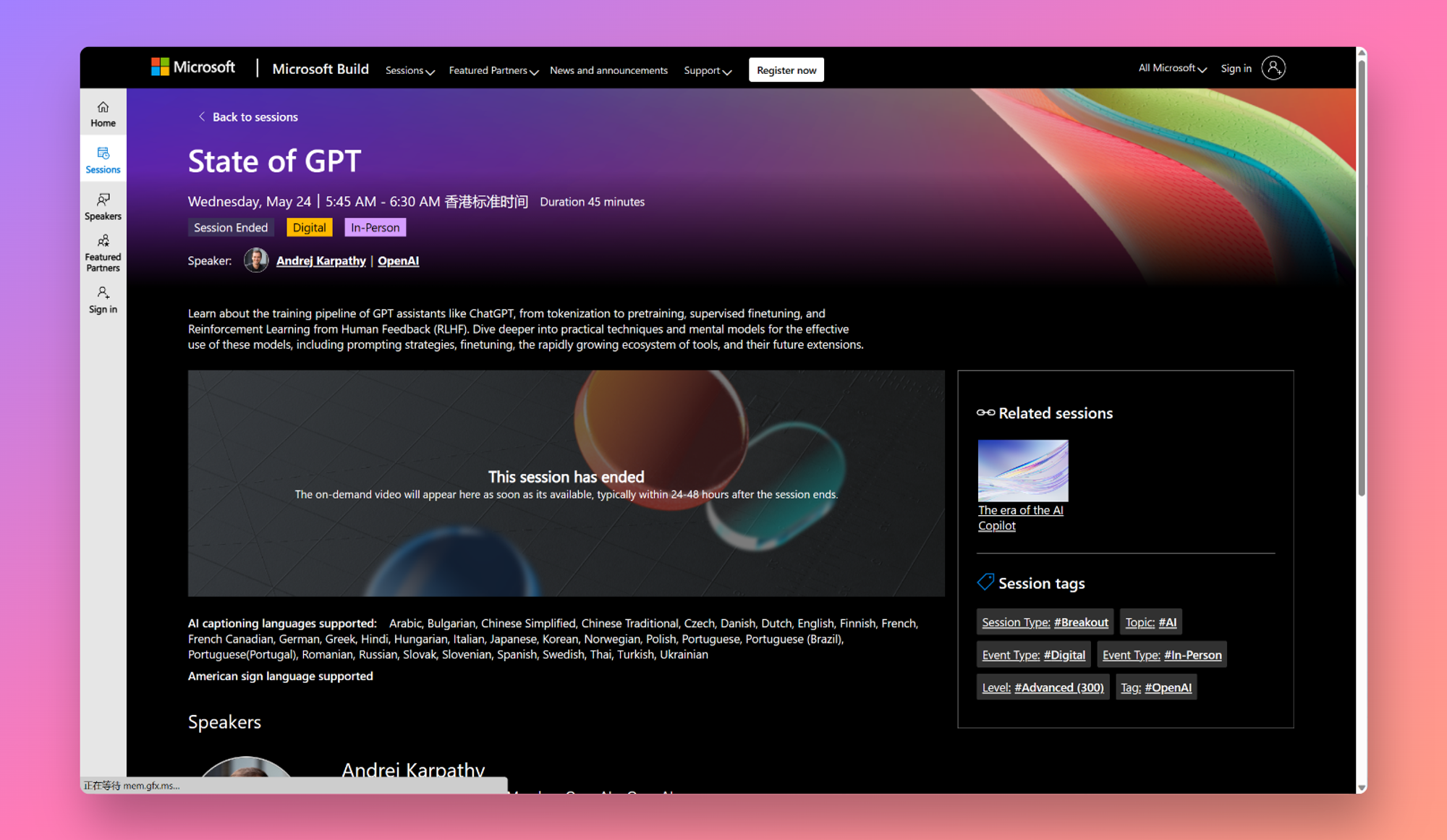Select the Level #Advanced (300) tag
Viewport: 1447px width, 840px height.
[x=1043, y=687]
